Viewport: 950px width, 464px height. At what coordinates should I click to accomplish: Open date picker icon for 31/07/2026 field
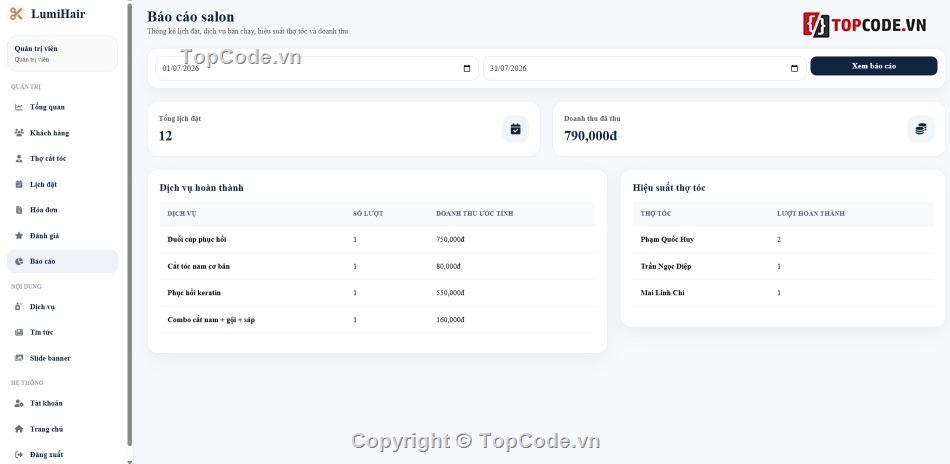(794, 68)
